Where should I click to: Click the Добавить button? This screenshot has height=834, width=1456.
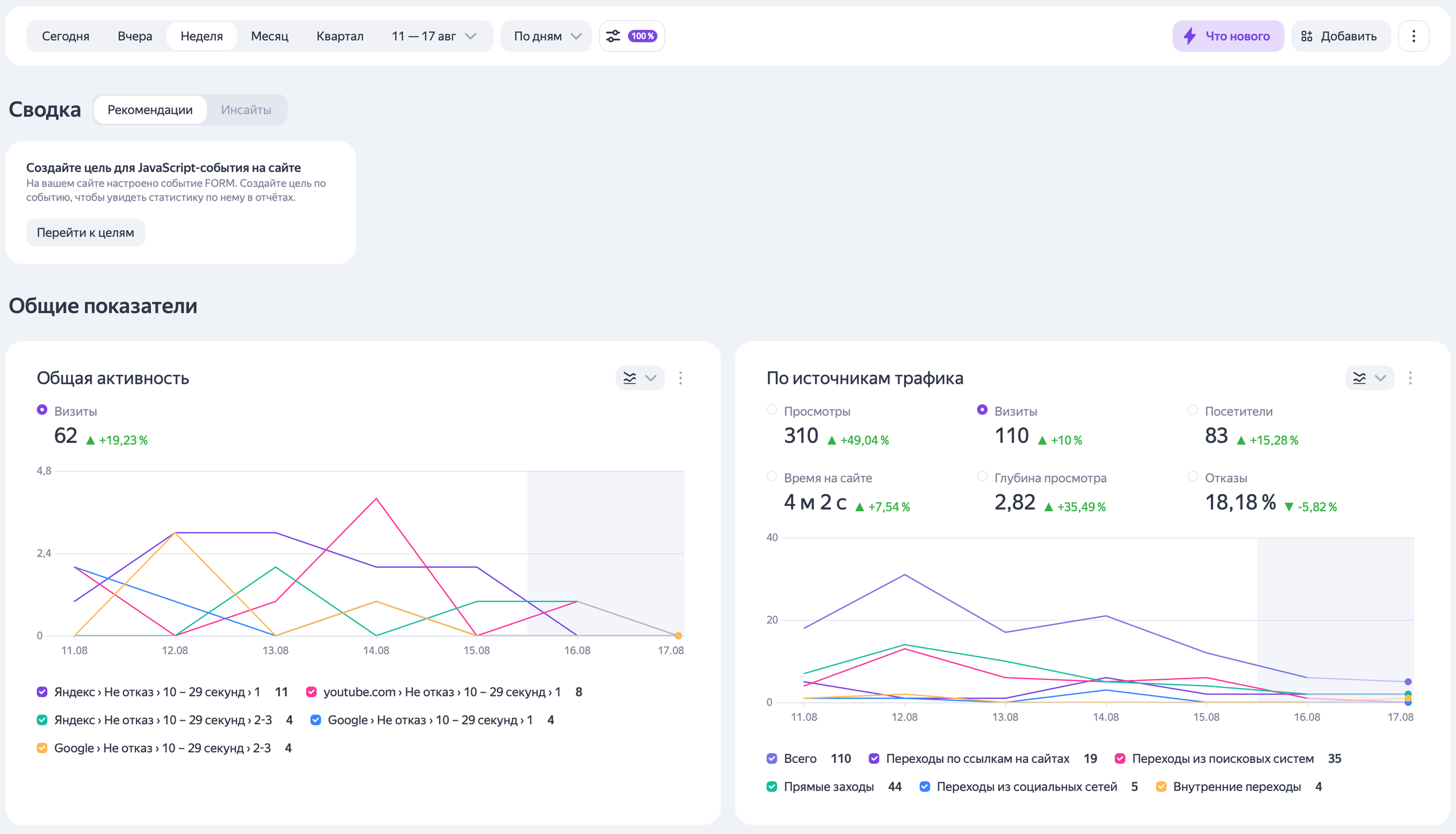[1341, 36]
